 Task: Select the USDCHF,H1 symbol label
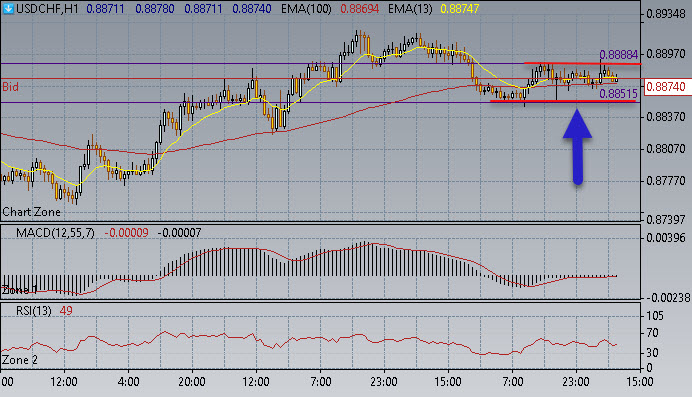pos(47,8)
